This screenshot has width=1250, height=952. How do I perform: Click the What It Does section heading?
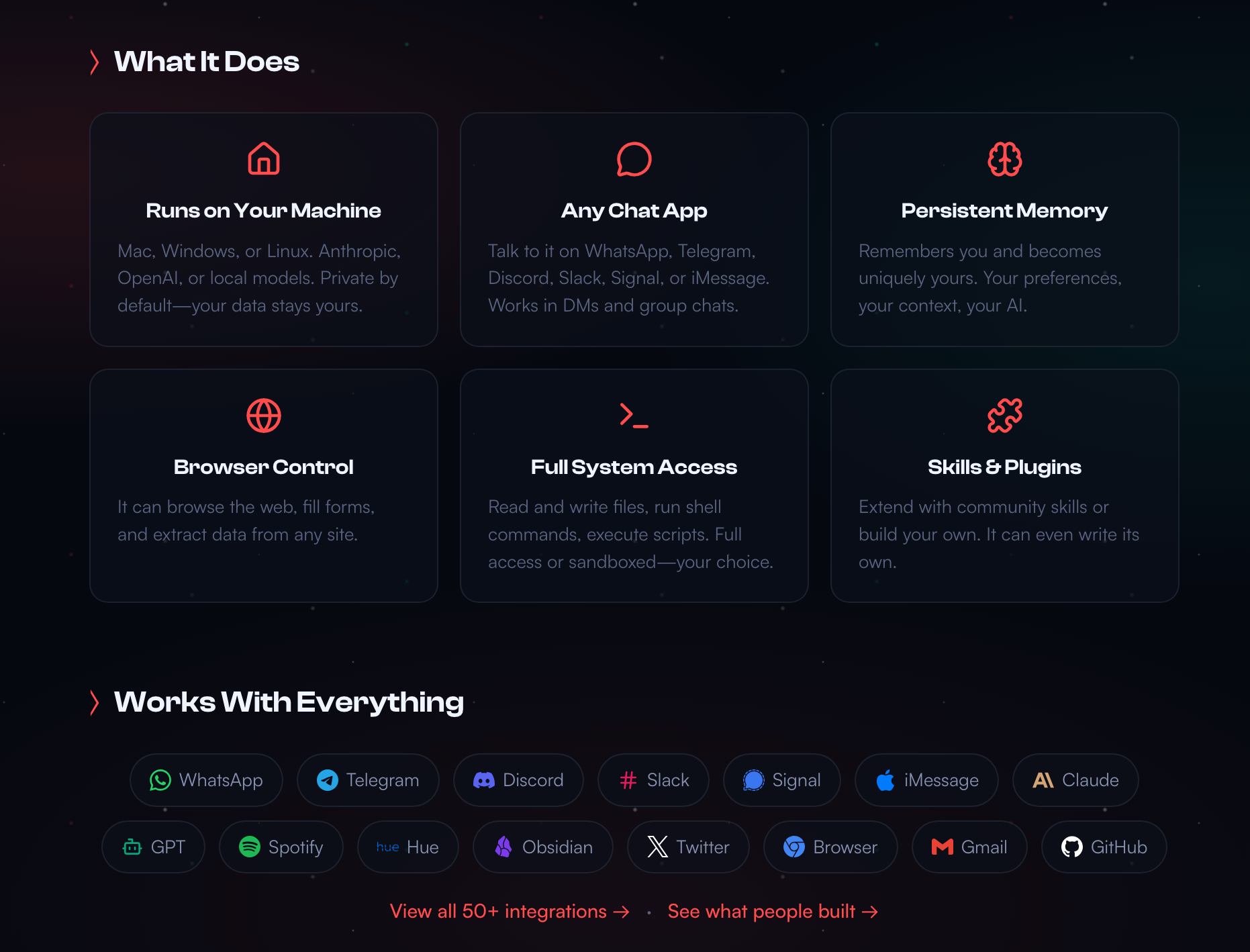(207, 62)
